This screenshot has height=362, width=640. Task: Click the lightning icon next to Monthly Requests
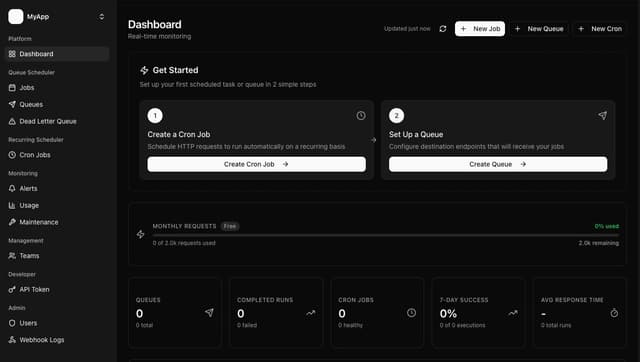click(140, 234)
